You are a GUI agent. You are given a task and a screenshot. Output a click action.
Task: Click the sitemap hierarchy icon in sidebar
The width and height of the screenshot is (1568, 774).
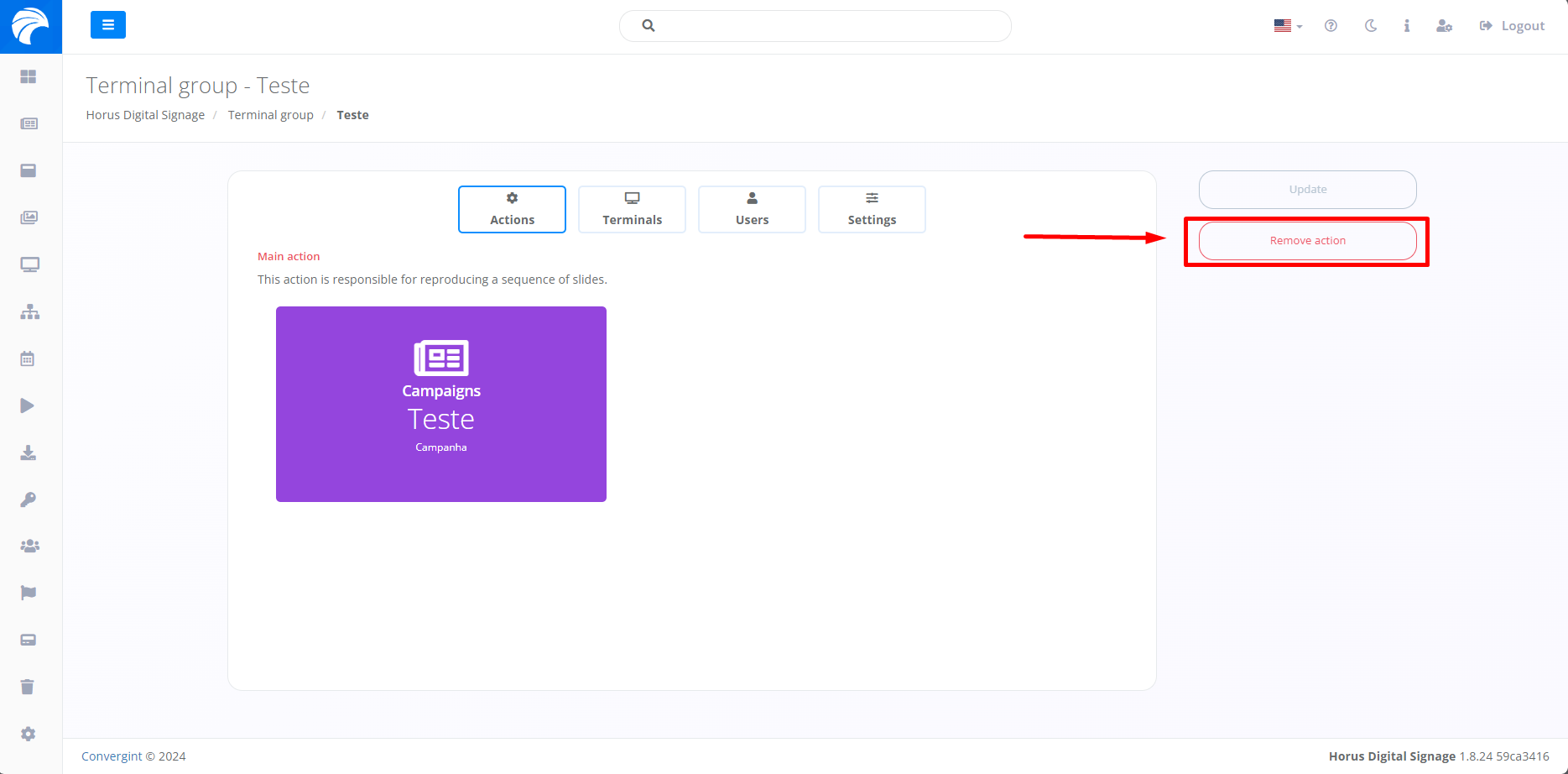(30, 311)
